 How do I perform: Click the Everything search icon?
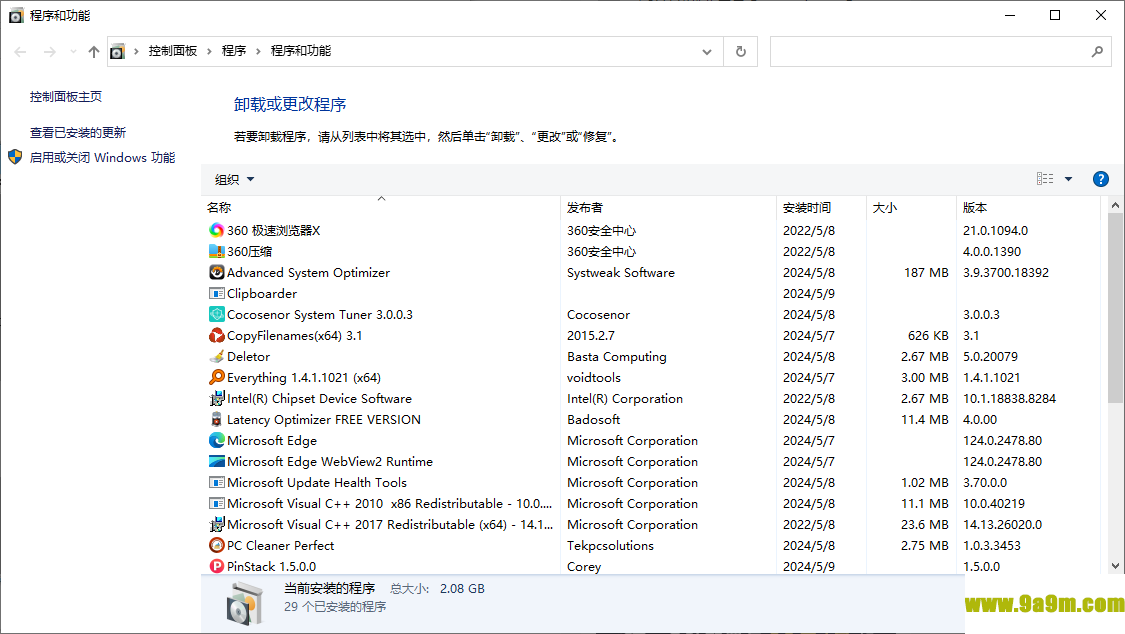(217, 377)
